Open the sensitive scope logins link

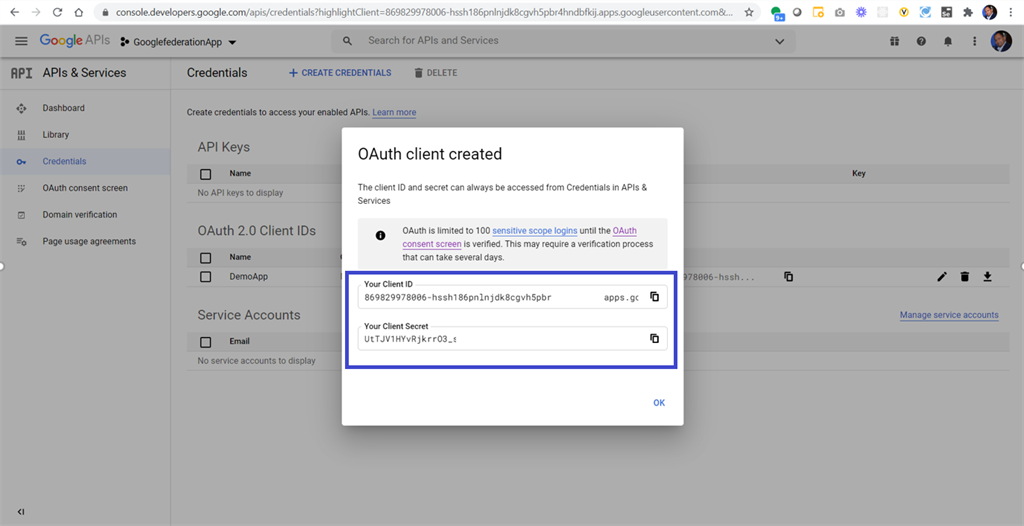[x=534, y=231]
